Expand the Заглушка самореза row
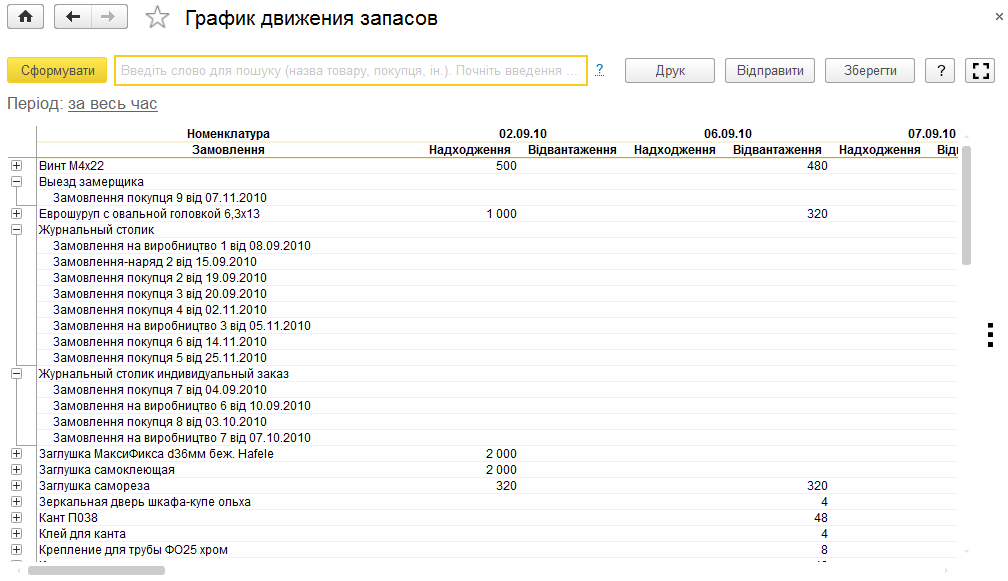The width and height of the screenshot is (1008, 581). [17, 486]
